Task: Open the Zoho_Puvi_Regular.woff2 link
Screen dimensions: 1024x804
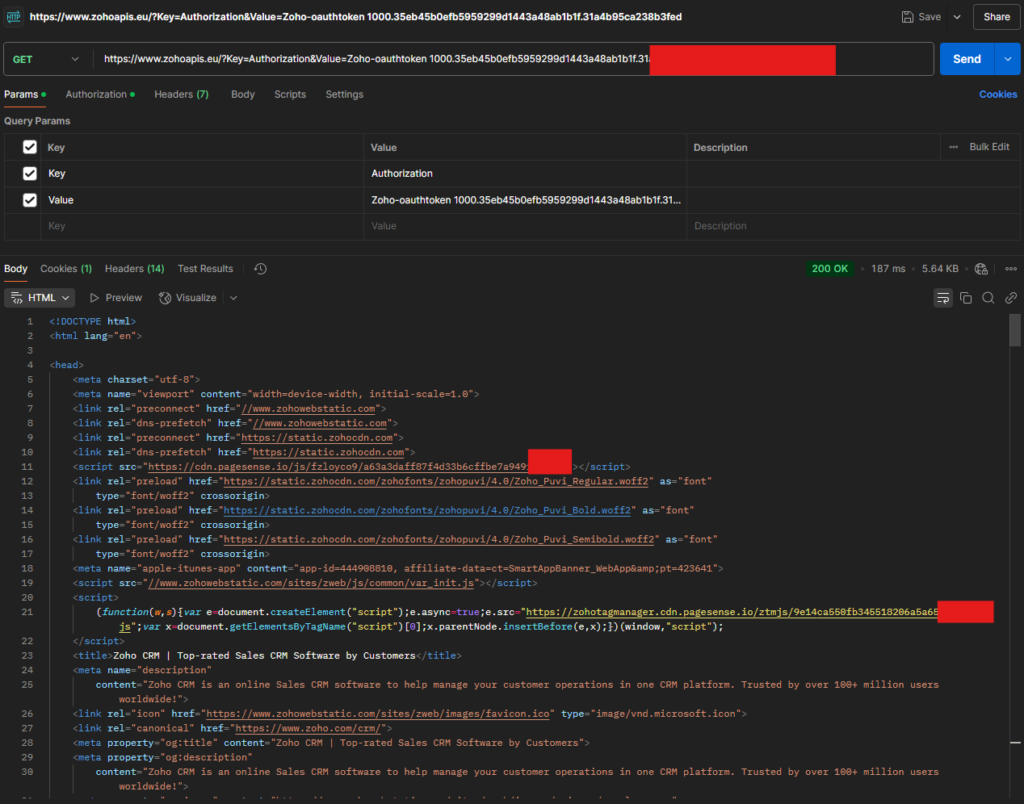Action: [x=436, y=481]
